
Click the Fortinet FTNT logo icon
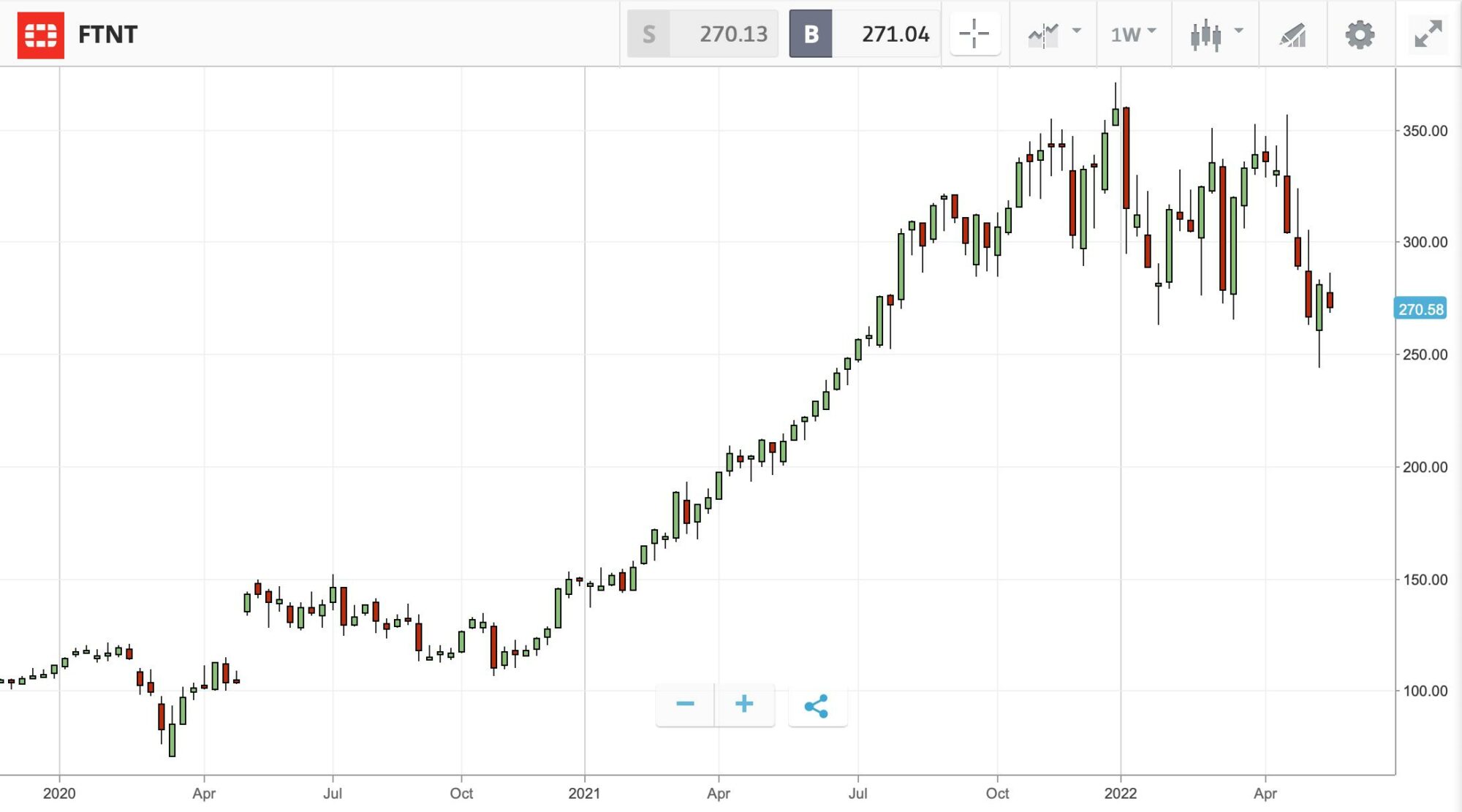pyautogui.click(x=41, y=34)
